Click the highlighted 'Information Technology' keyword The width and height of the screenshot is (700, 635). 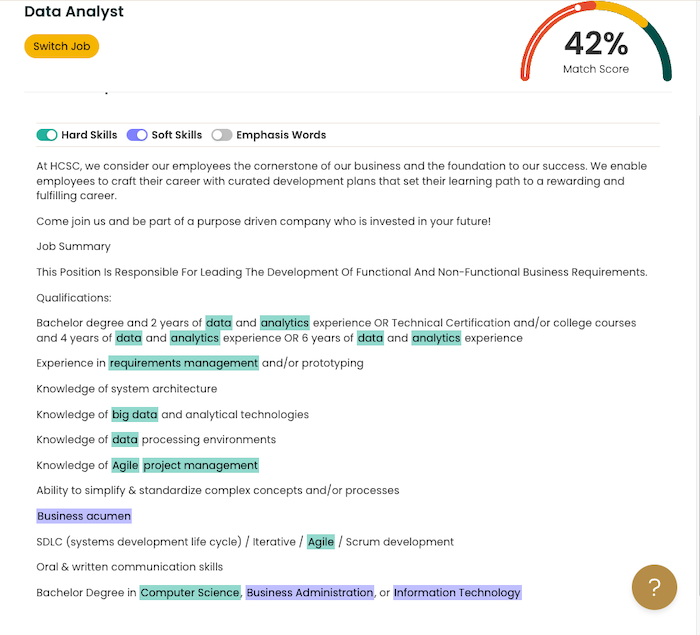[x=457, y=593]
